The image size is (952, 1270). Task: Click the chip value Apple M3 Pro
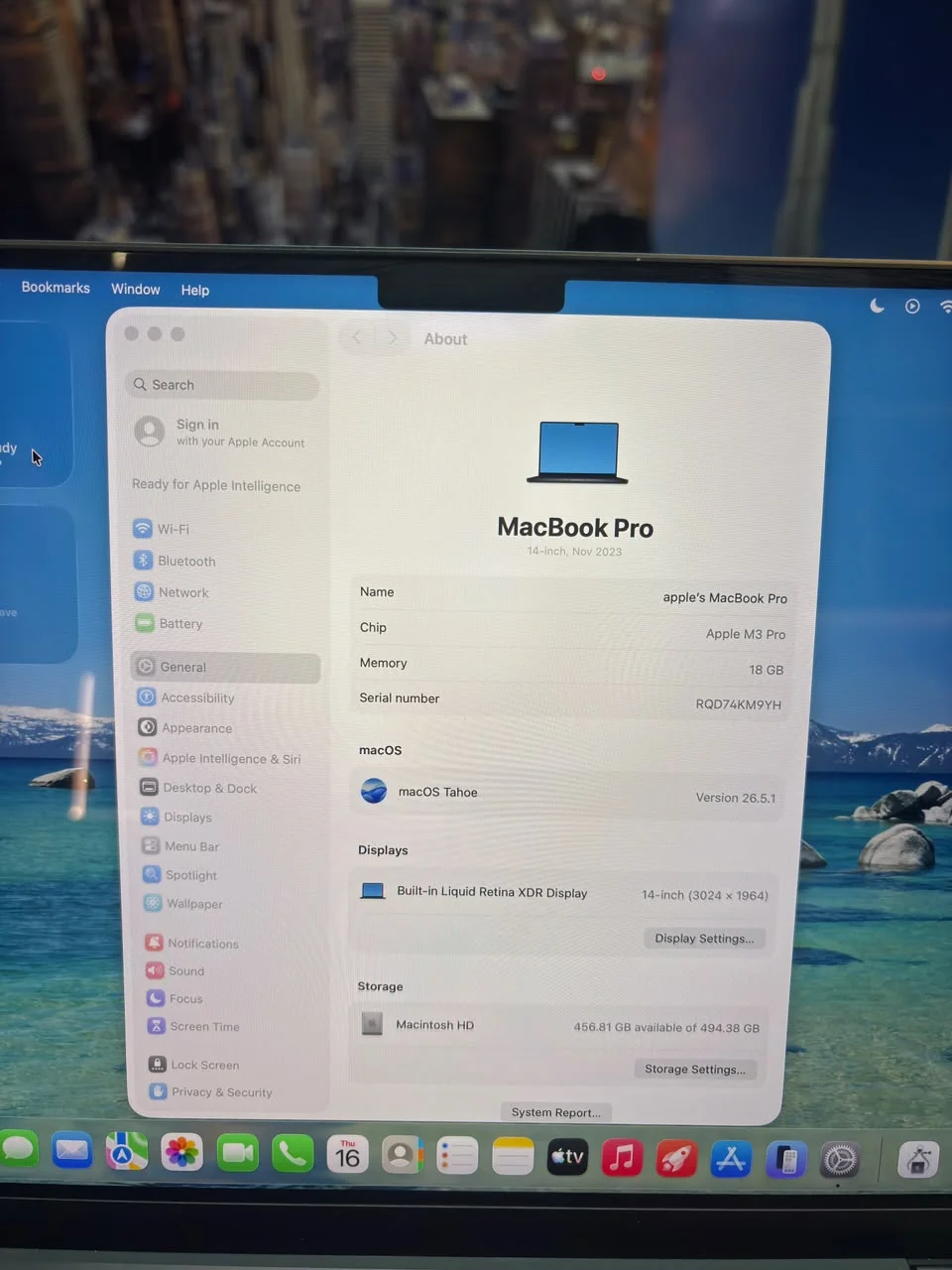pos(746,634)
